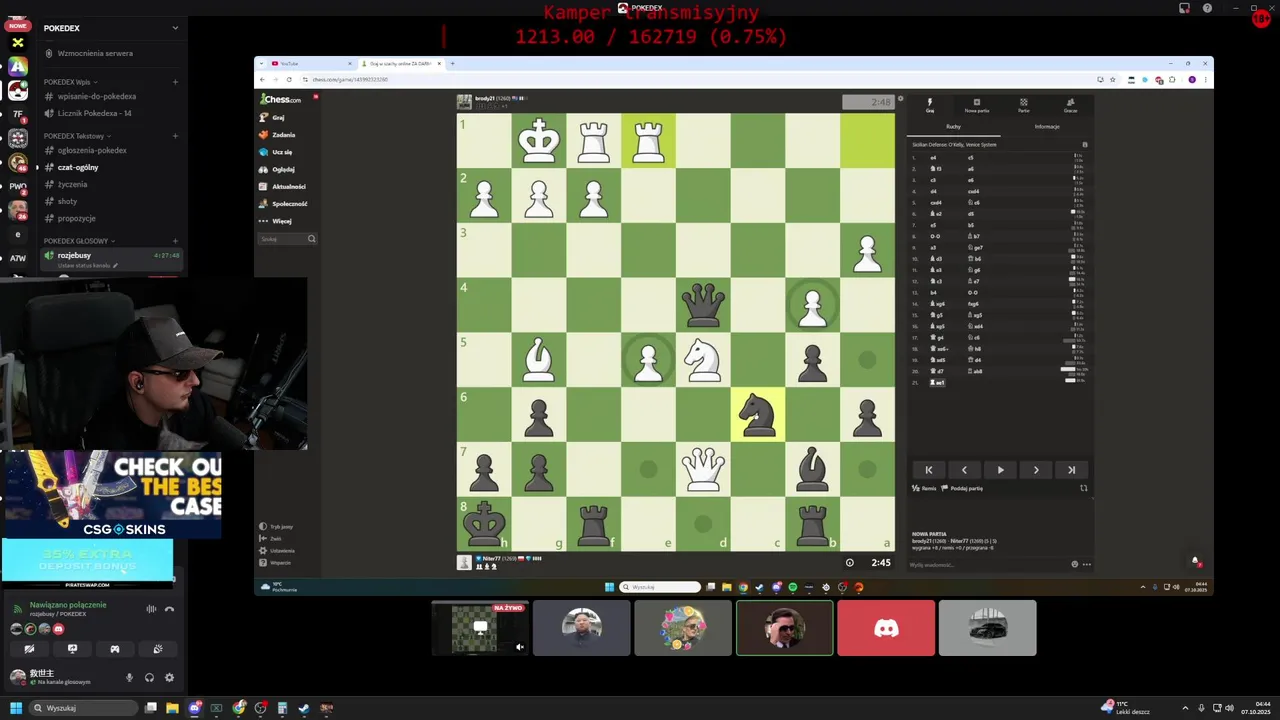This screenshot has width=1280, height=720.
Task: Open Społeczność in Chess.com sidebar
Action: (x=283, y=203)
